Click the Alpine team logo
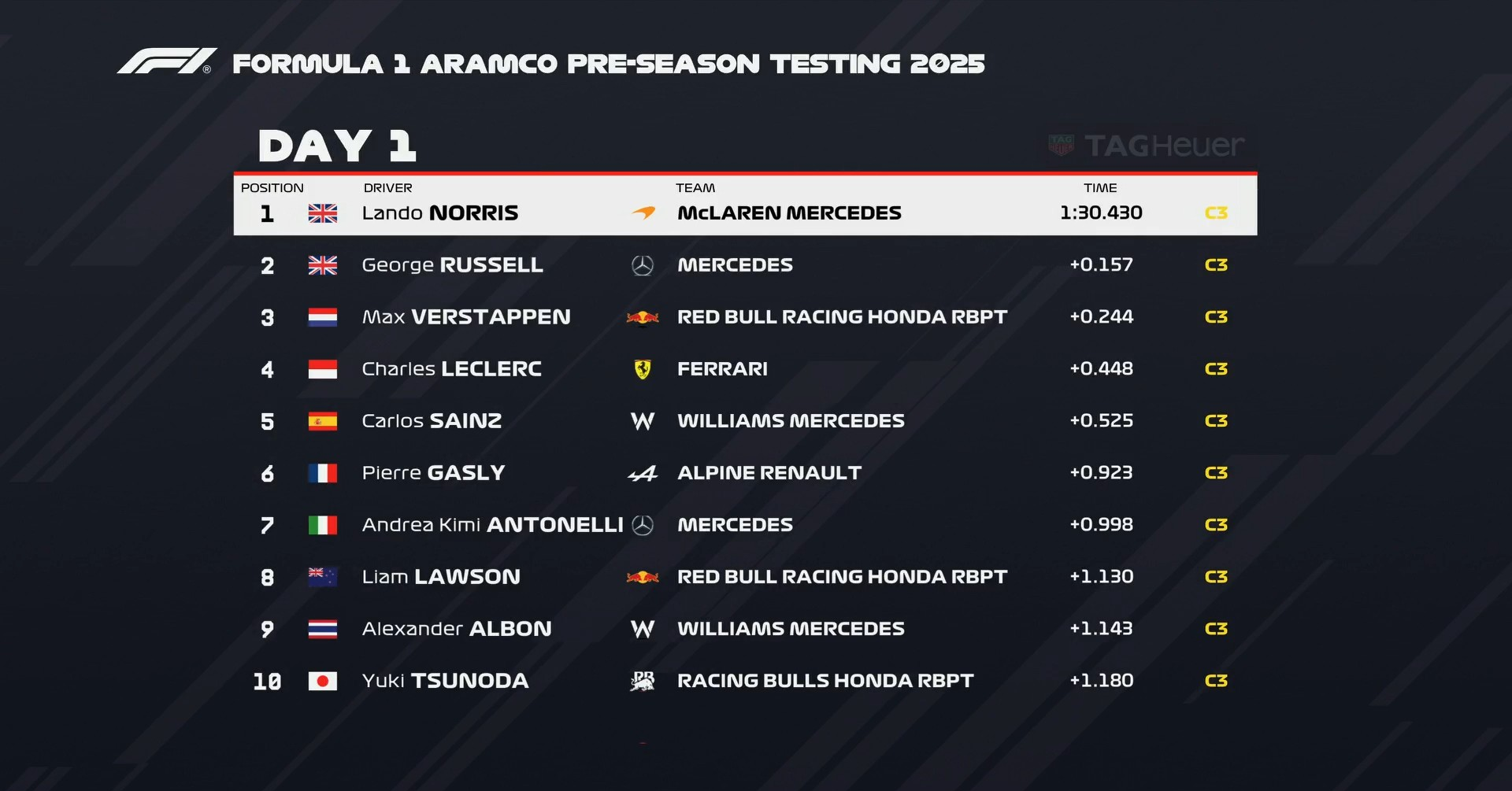The image size is (1512, 791). (643, 474)
